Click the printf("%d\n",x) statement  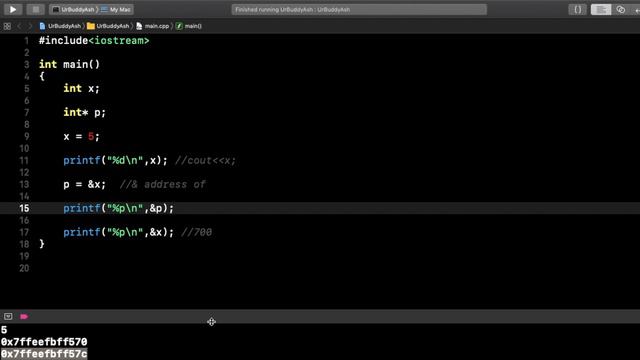[x=115, y=160]
